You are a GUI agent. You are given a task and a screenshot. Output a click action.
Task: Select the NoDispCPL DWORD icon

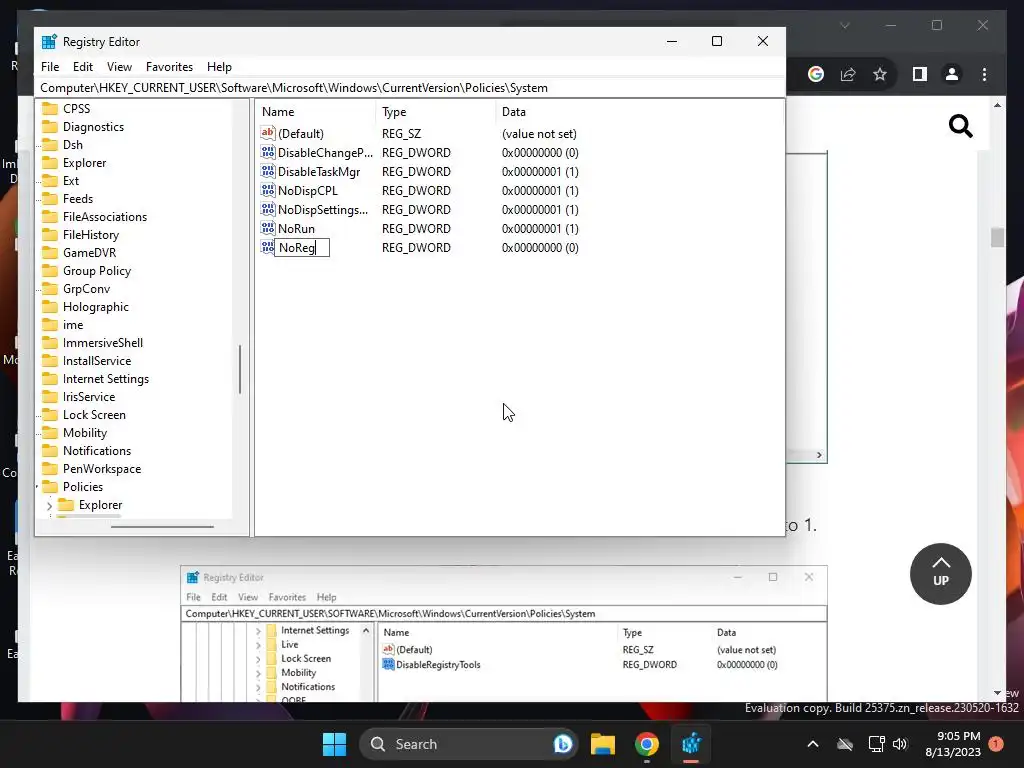[x=268, y=190]
